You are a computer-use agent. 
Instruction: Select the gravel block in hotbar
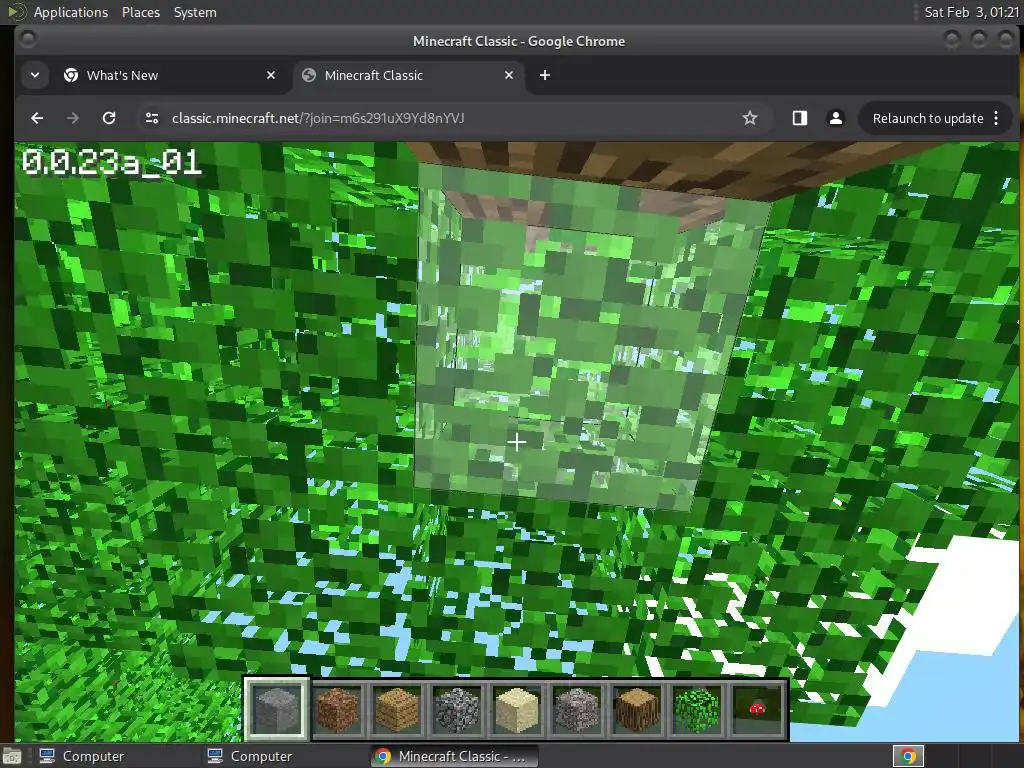(577, 709)
